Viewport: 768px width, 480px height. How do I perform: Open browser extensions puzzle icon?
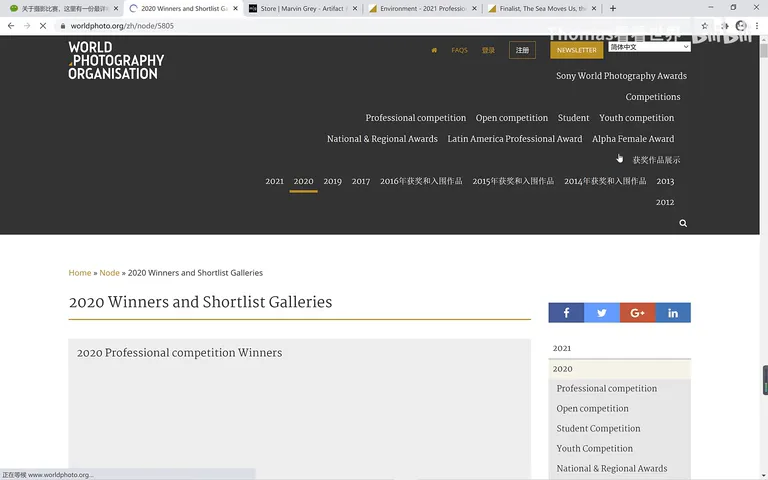pos(724,25)
